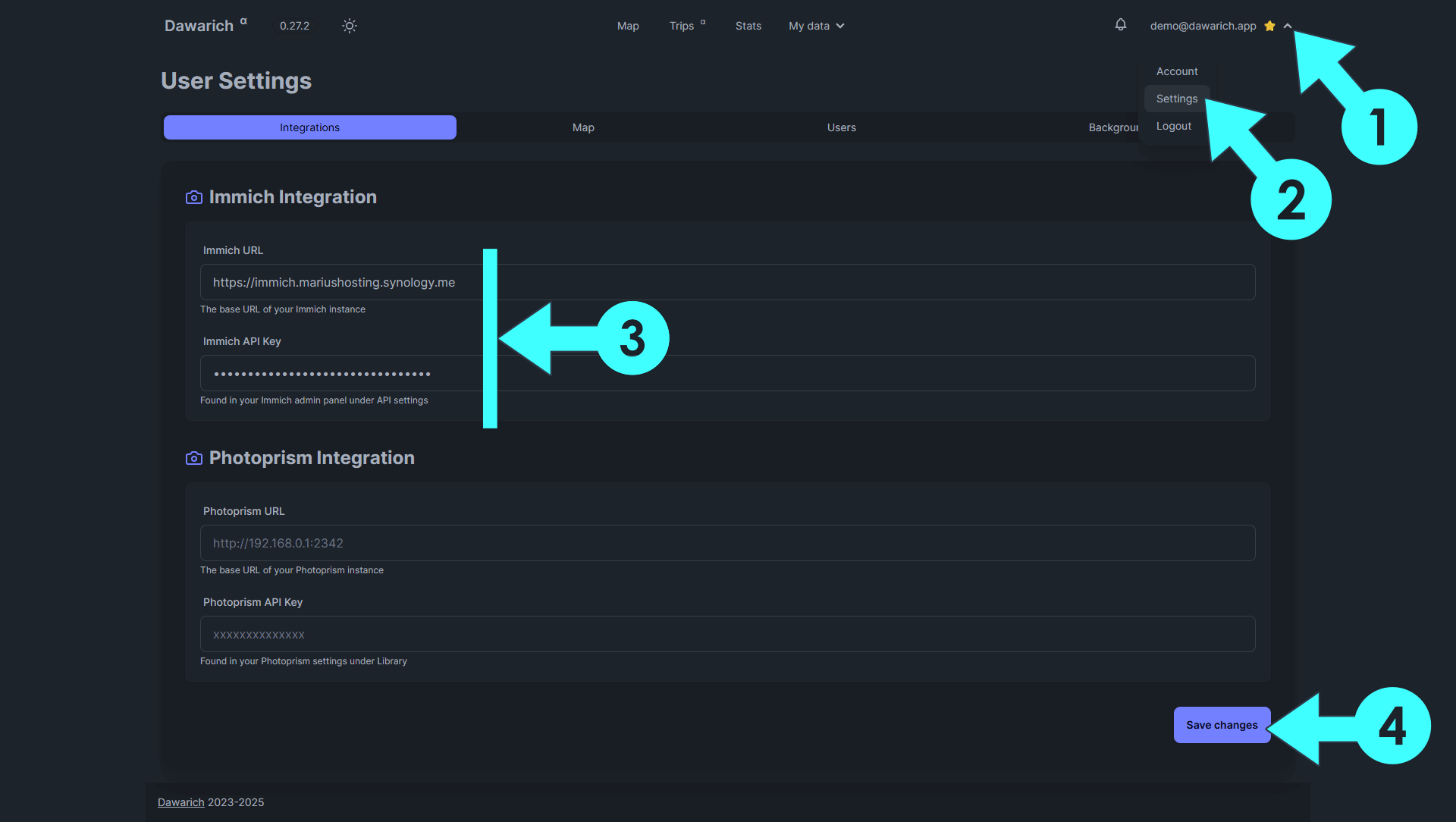The width and height of the screenshot is (1456, 822).
Task: Focus the Immich URL field
Action: 727,282
